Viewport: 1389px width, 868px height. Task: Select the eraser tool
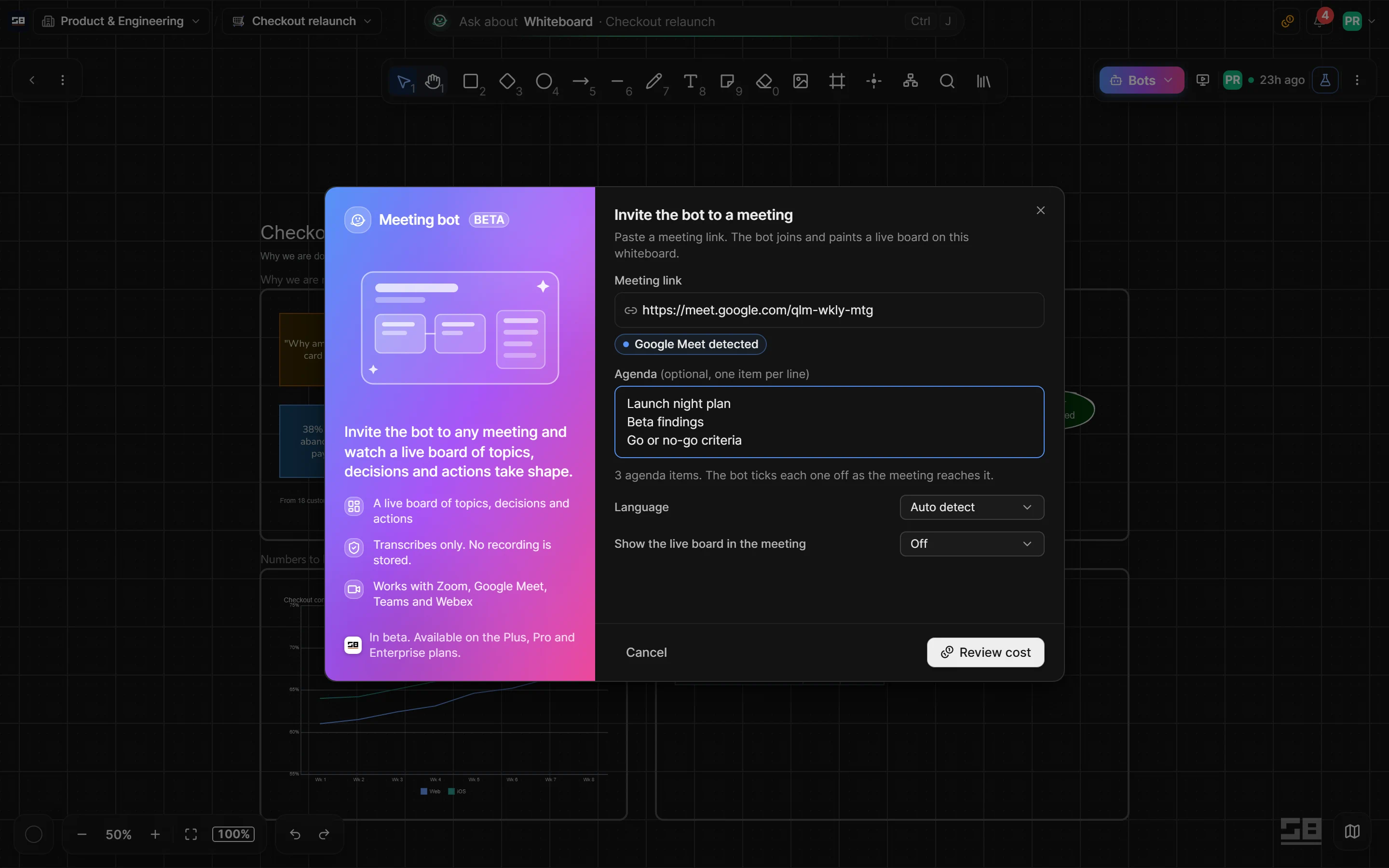tap(764, 81)
